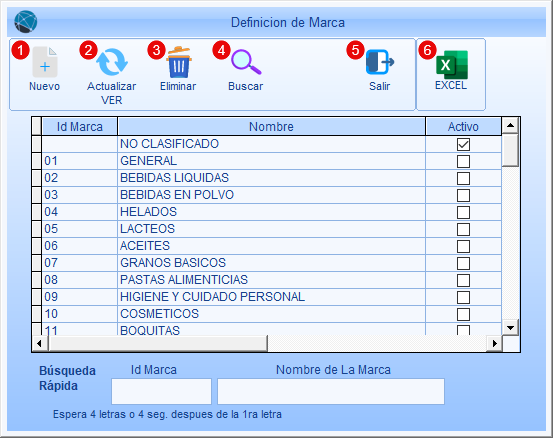Screen dimensions: 553x438
Task: Click the scroll left arrow of the grid
Action: [39, 343]
